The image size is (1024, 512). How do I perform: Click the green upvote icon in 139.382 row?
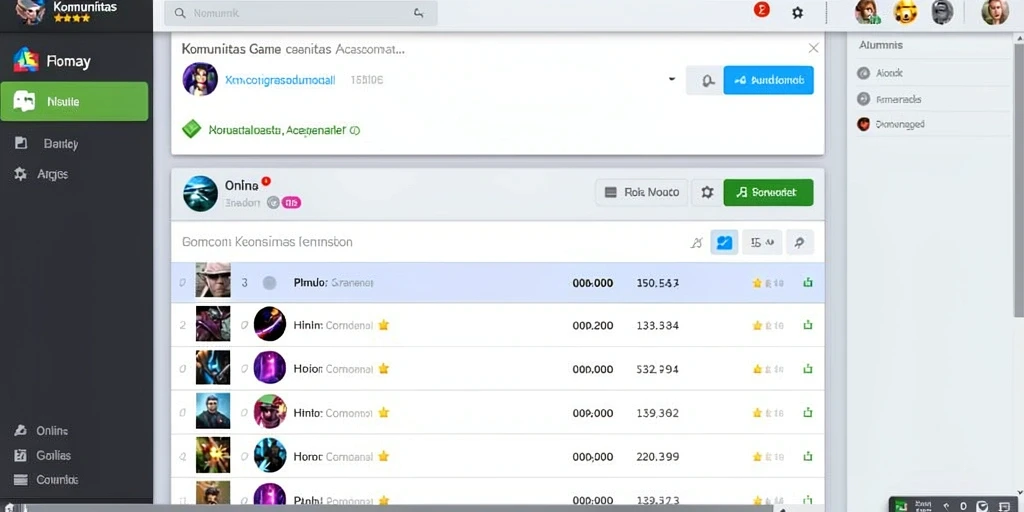click(808, 413)
